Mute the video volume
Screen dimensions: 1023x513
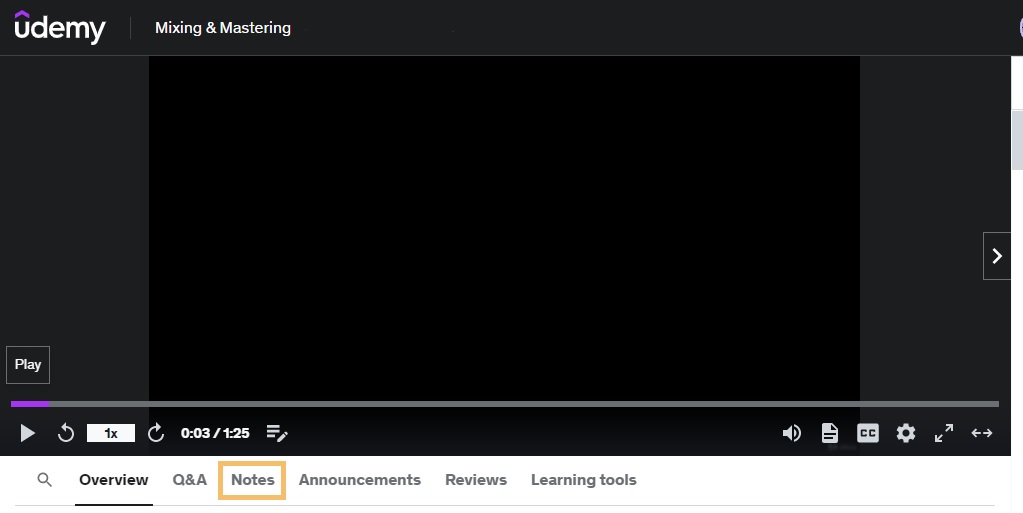pos(791,433)
